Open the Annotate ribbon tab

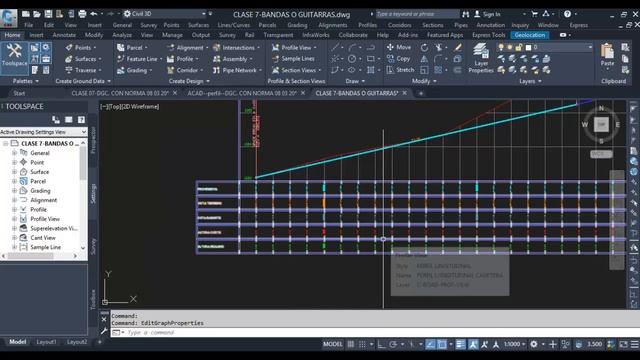[64, 35]
